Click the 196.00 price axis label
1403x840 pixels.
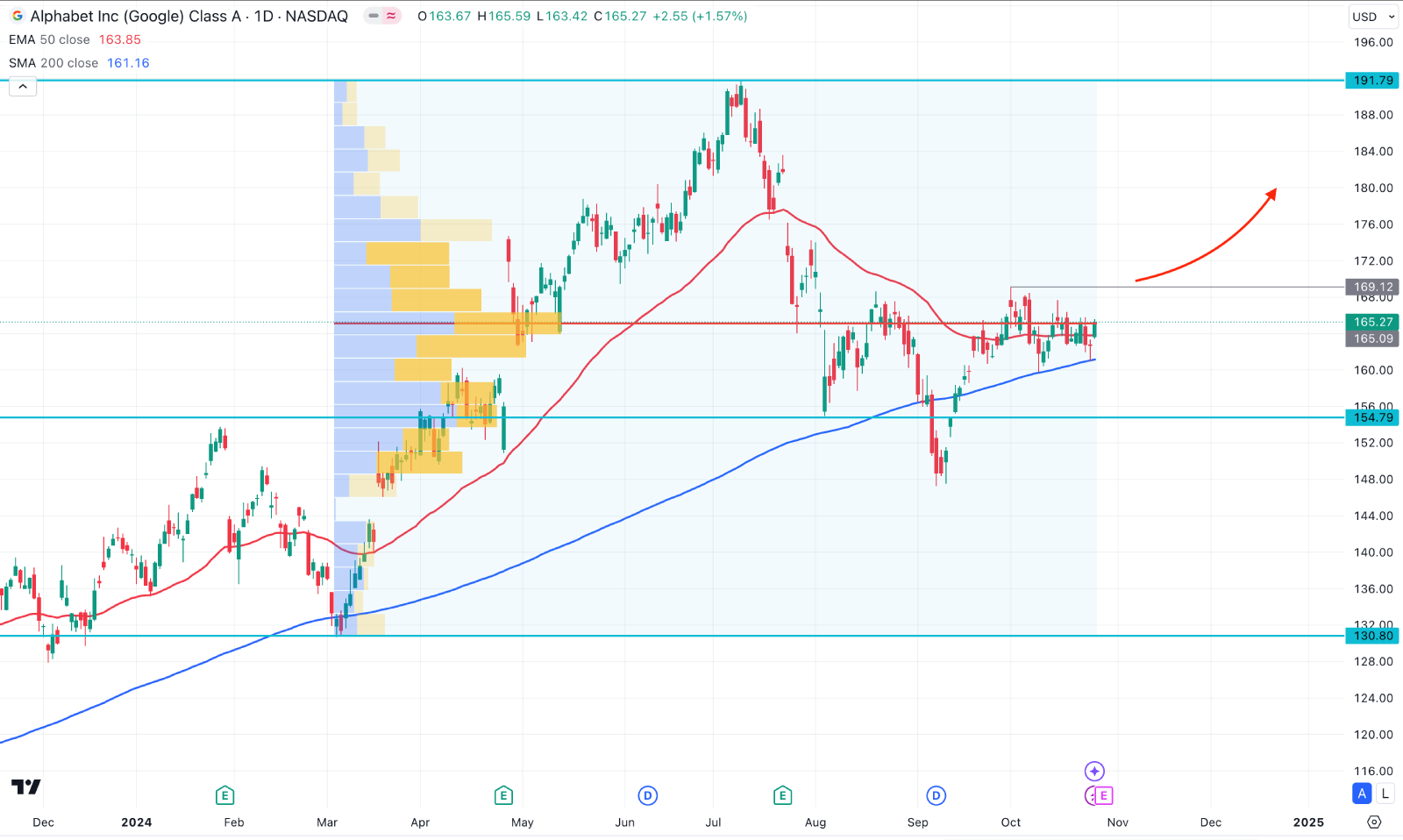click(1373, 42)
